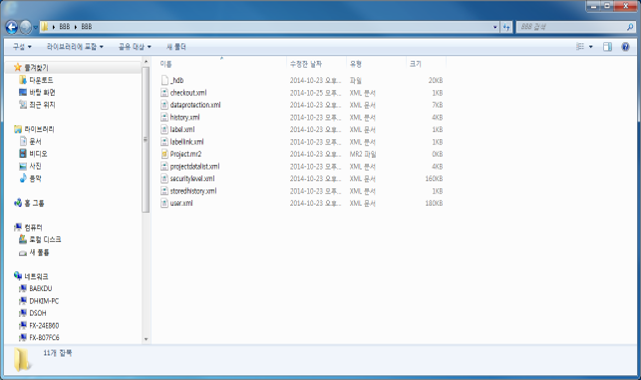Select the _hdb file icon

pos(164,80)
